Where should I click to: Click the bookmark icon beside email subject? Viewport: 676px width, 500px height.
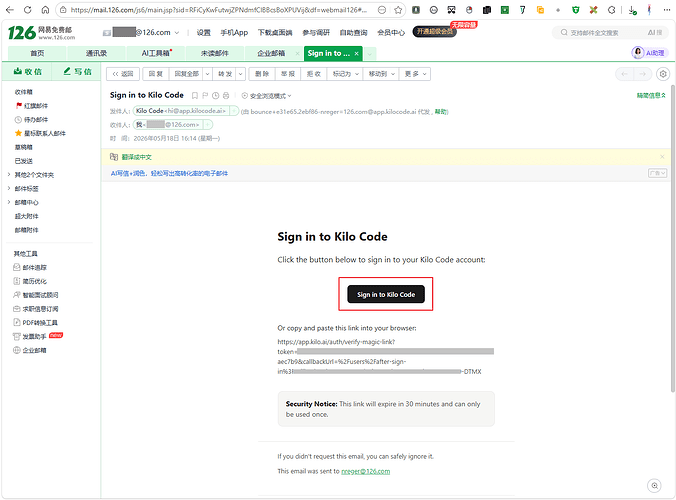click(194, 96)
